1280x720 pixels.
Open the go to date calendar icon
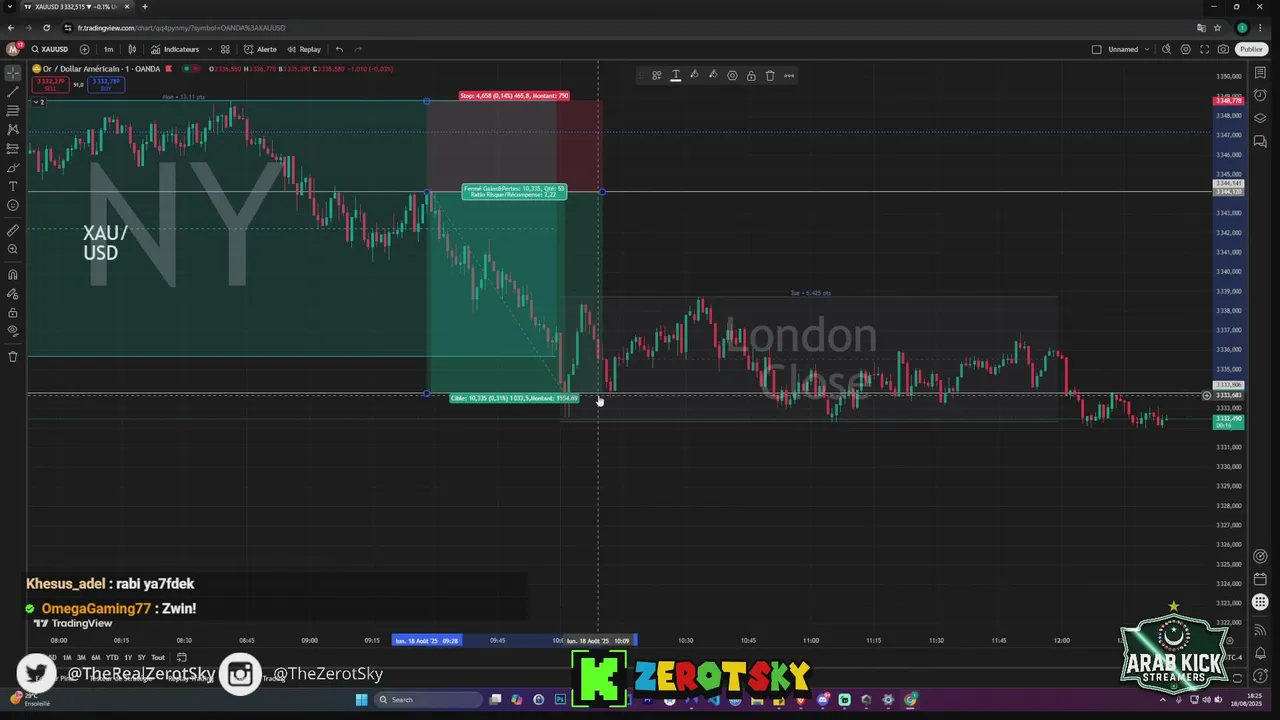click(182, 657)
